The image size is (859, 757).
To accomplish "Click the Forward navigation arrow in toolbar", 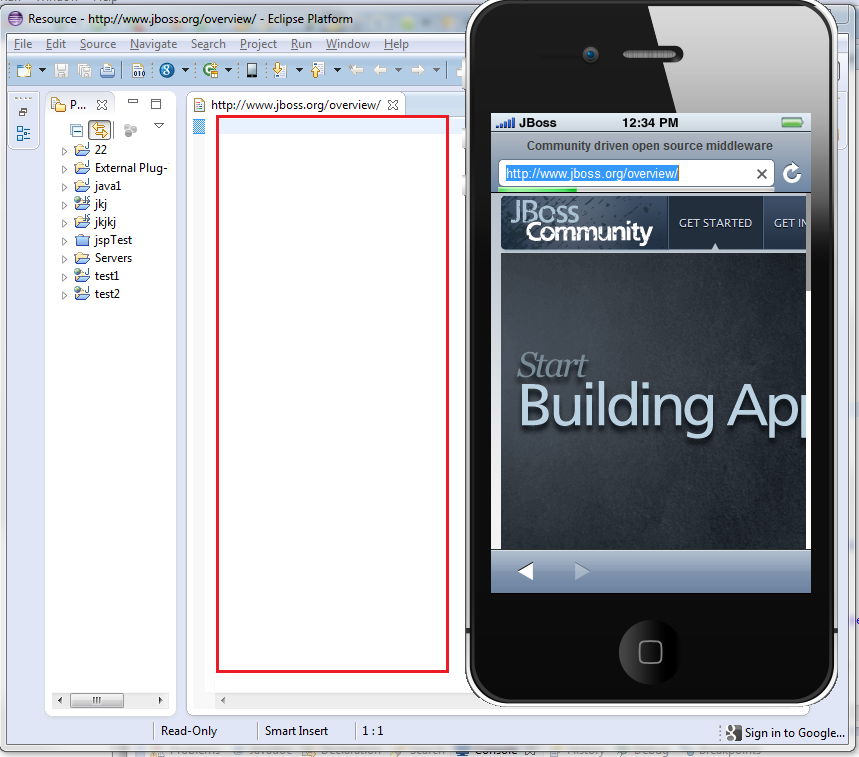I will (x=418, y=70).
